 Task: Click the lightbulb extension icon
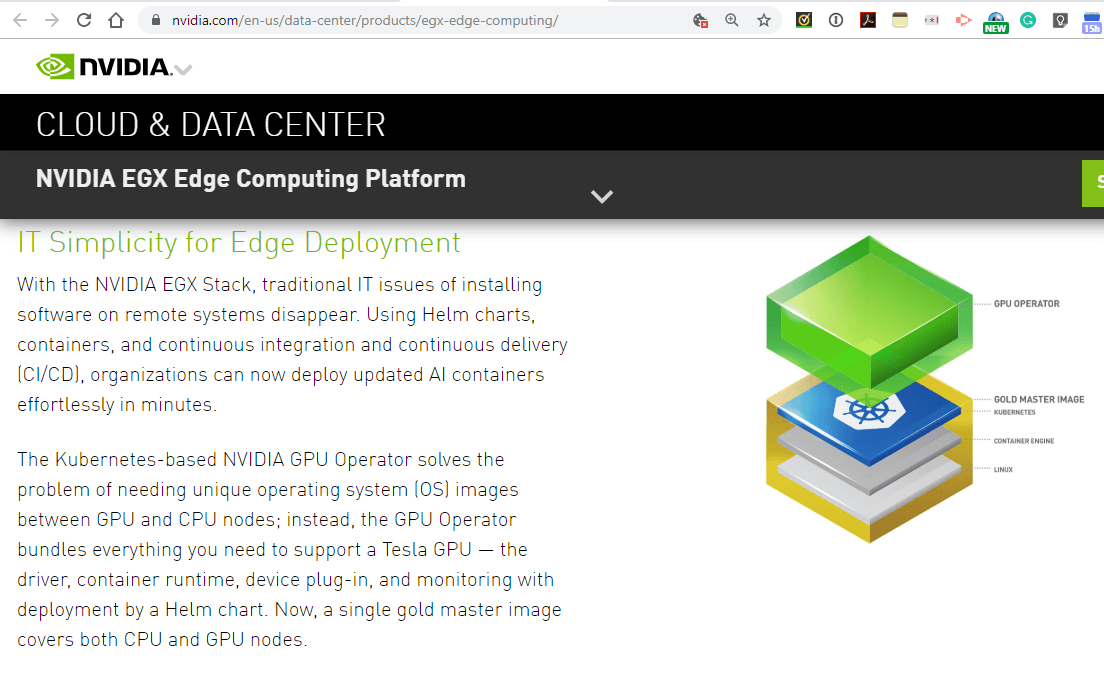(1060, 20)
